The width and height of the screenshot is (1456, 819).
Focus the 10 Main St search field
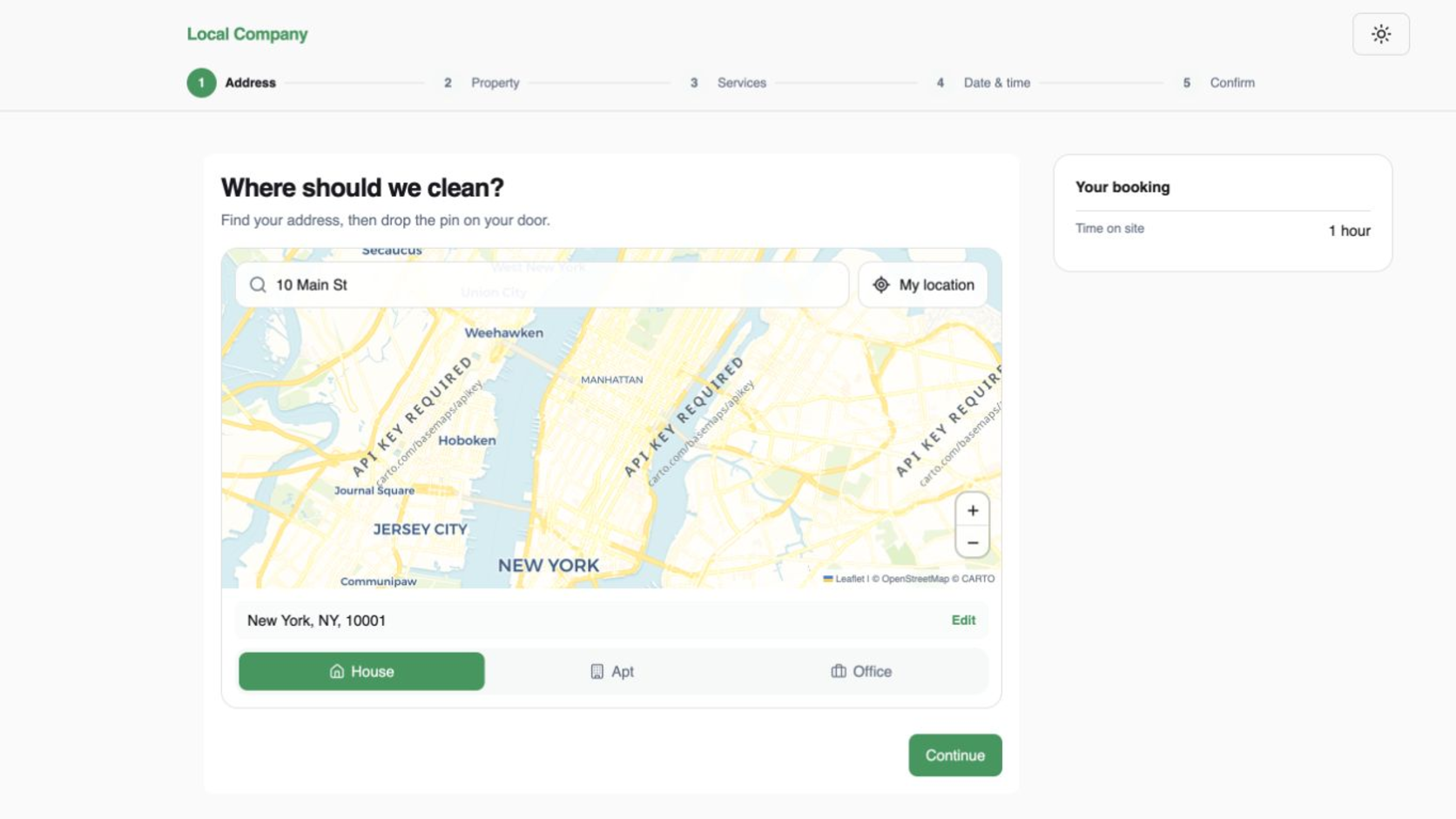(x=542, y=285)
